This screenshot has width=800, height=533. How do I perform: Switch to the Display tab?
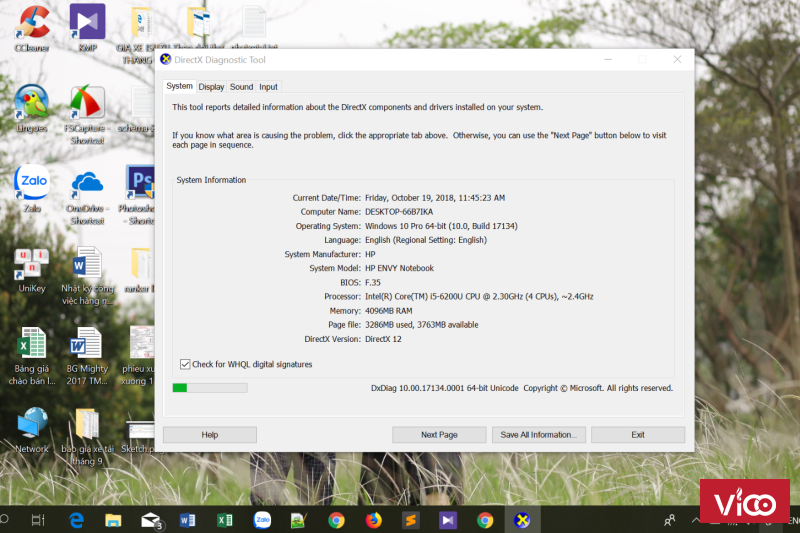click(211, 87)
